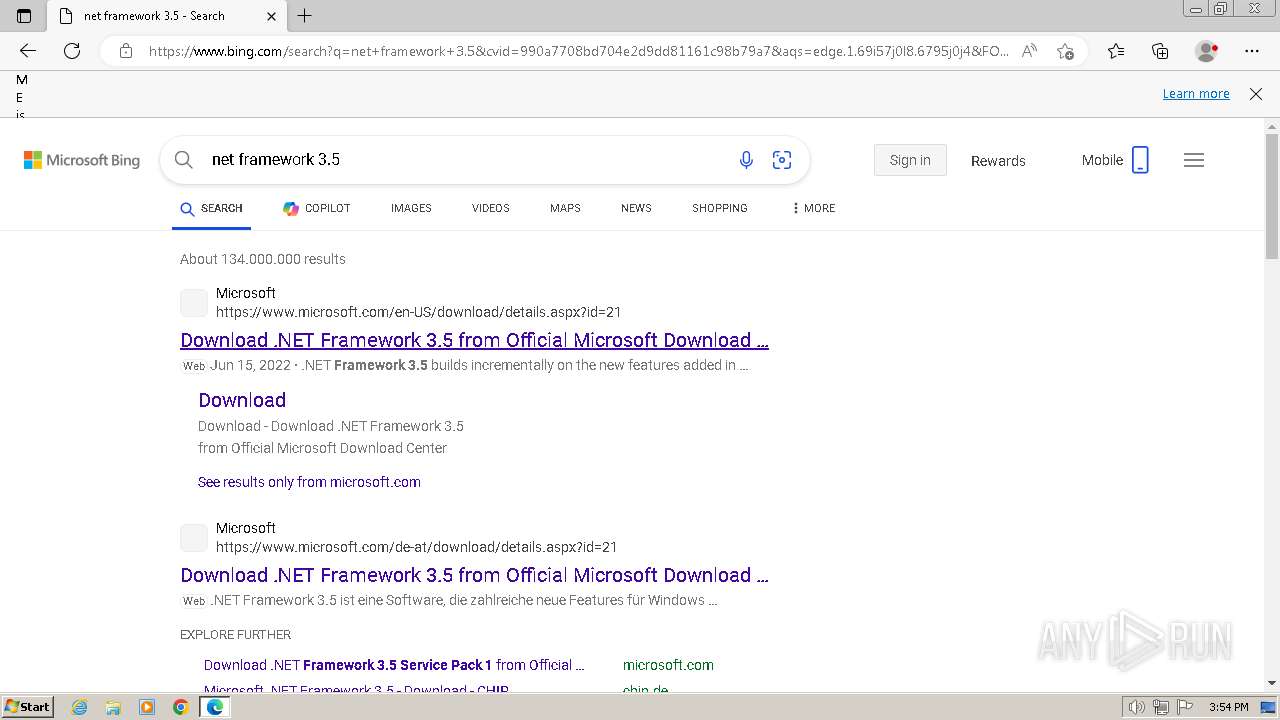Open the tab actions menu icon
The width and height of the screenshot is (1280, 720).
24,15
